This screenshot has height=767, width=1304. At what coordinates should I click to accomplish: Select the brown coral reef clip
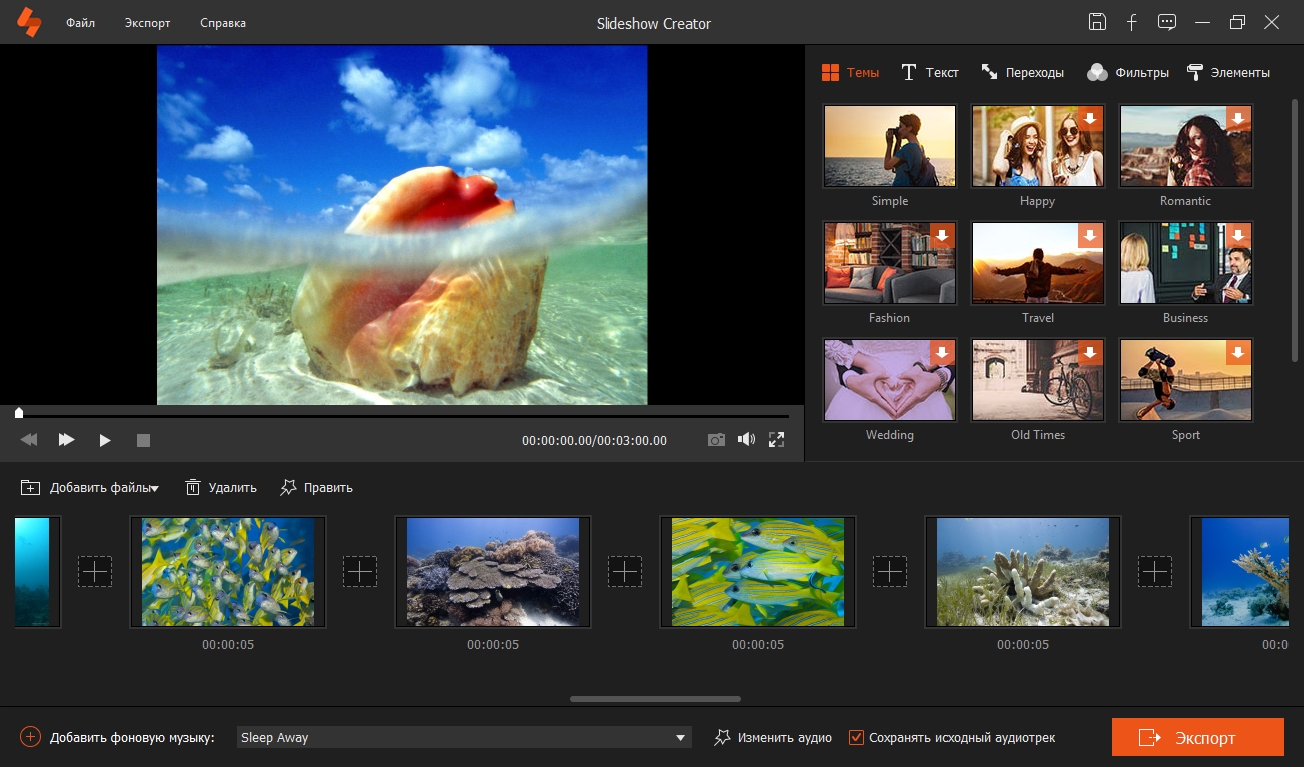click(x=493, y=572)
